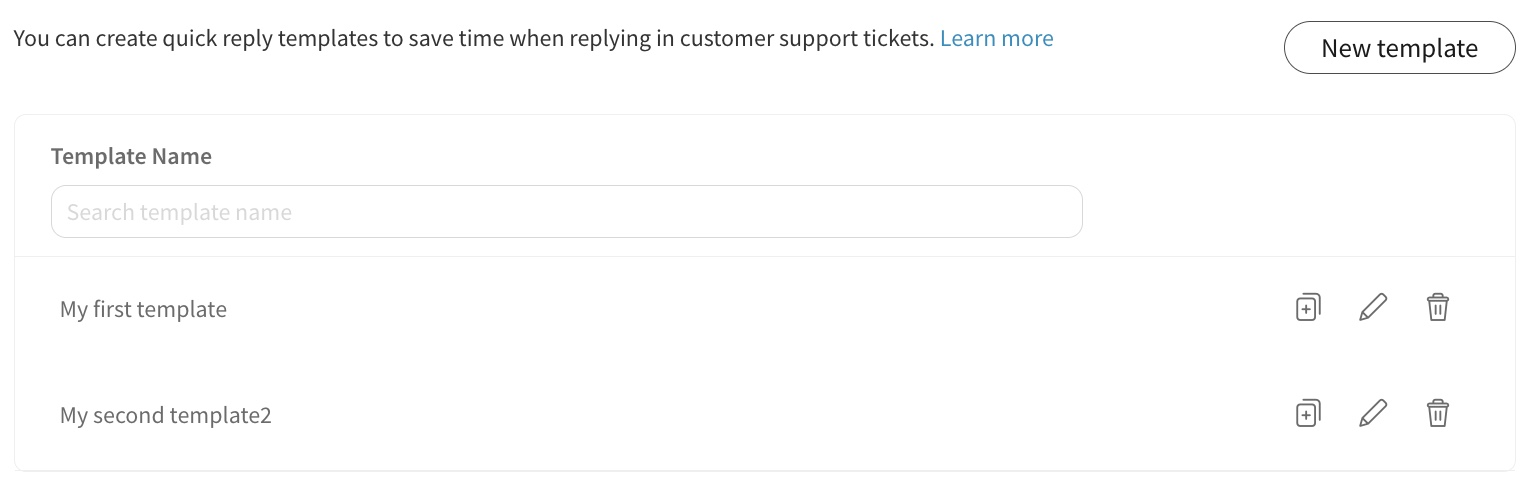Select the 'My second template2' name text
The width and height of the screenshot is (1536, 484).
click(x=165, y=415)
